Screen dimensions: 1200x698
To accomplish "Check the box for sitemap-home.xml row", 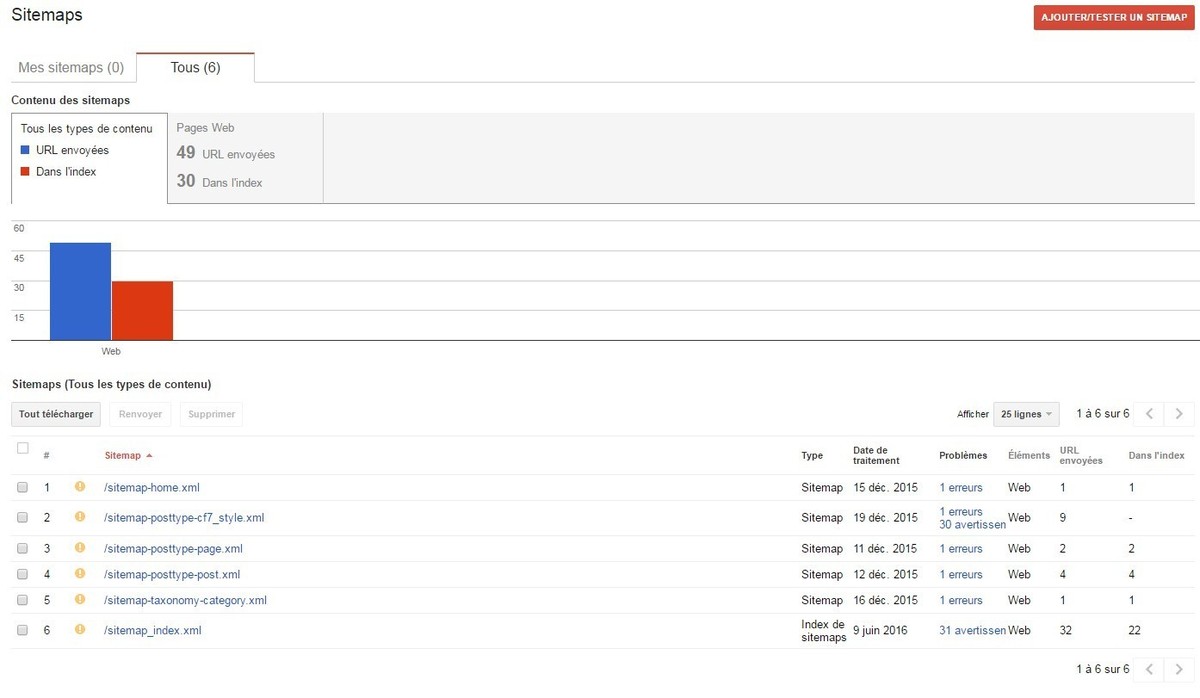I will click(23, 487).
